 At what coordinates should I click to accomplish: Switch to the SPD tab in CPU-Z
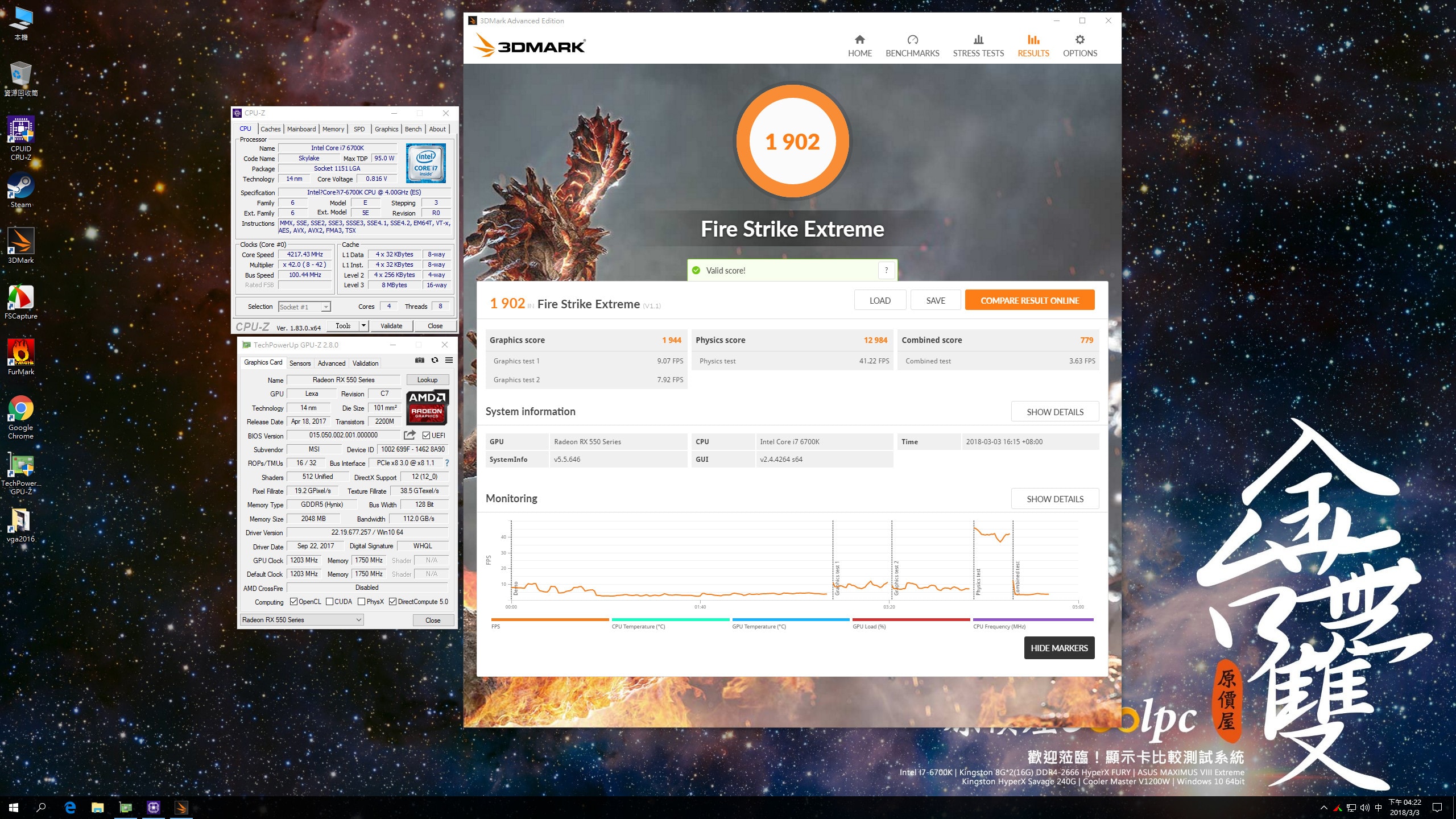pos(359,129)
